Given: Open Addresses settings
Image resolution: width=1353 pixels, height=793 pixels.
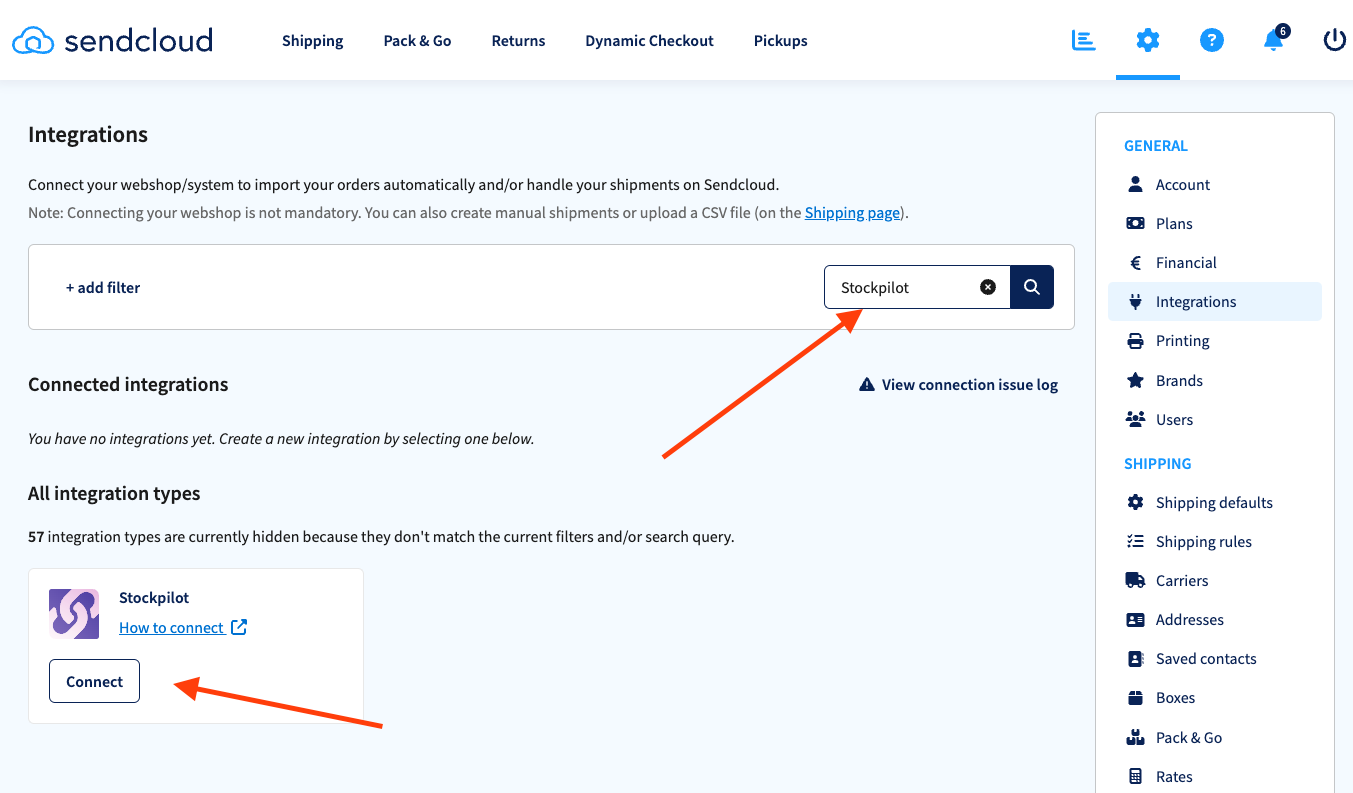Looking at the screenshot, I should pos(1215,620).
